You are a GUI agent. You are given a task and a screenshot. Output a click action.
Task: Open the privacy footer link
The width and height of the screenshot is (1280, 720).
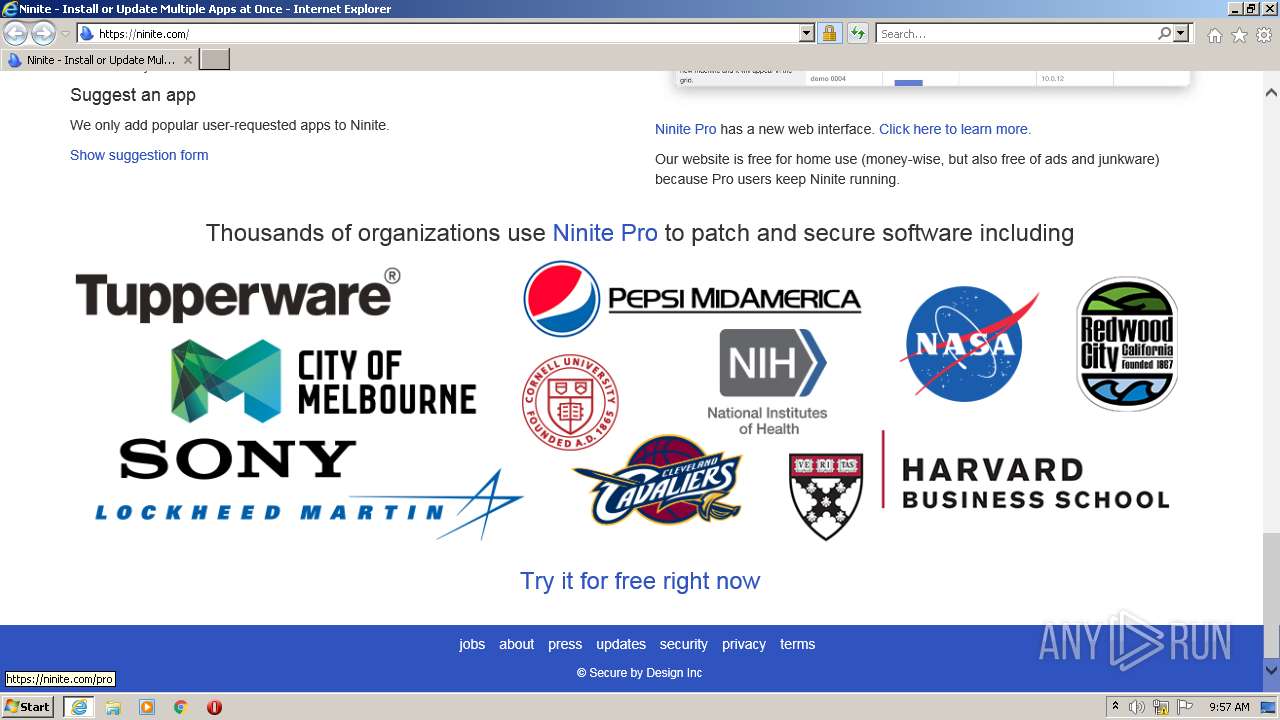744,644
